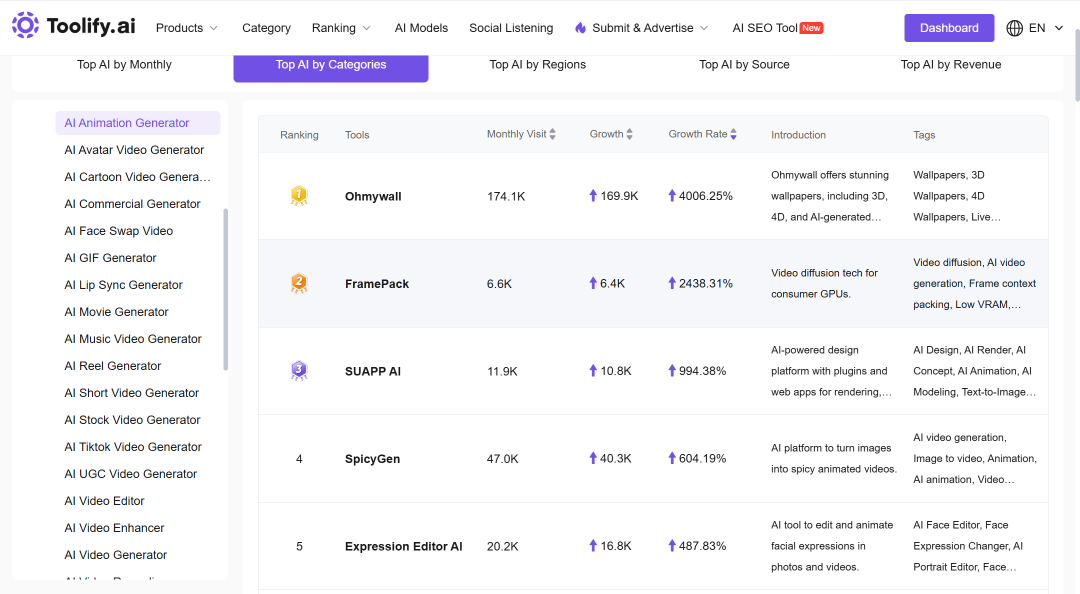The height and width of the screenshot is (594, 1080).
Task: Select the Top AI by Revenue tab
Action: (951, 65)
